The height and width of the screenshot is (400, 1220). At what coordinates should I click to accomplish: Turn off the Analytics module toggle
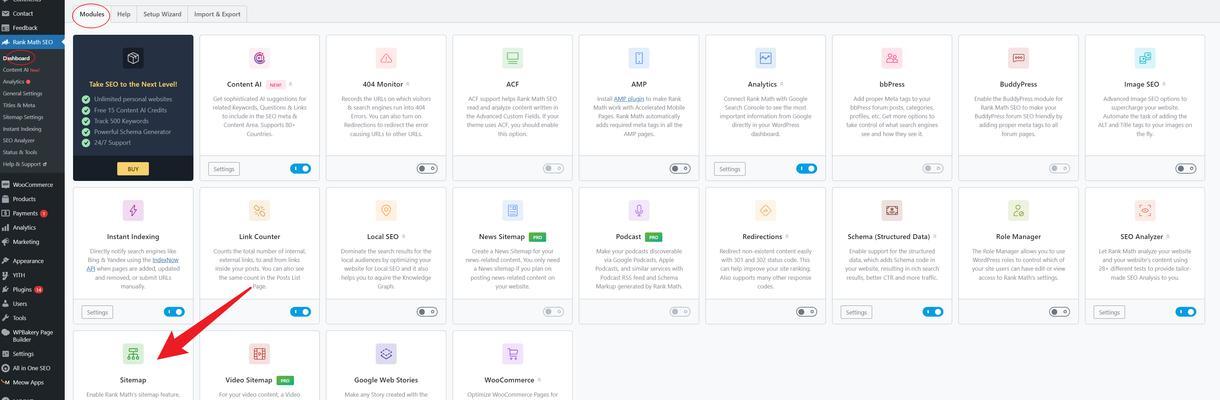tap(806, 169)
